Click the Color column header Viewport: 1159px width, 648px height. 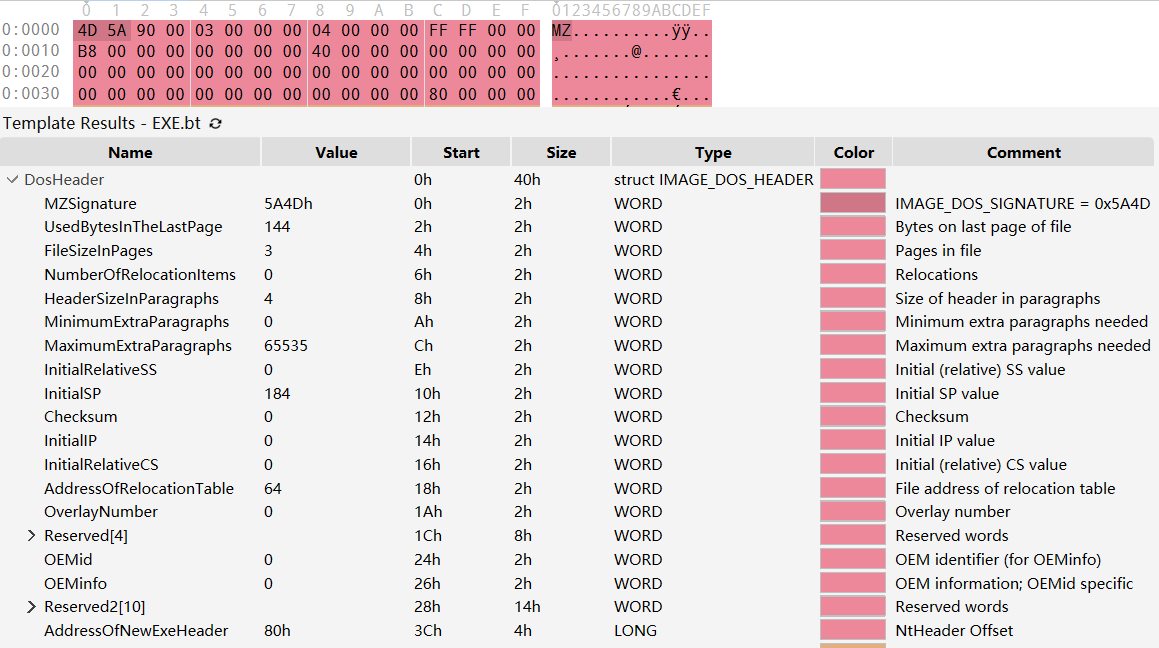[x=853, y=153]
